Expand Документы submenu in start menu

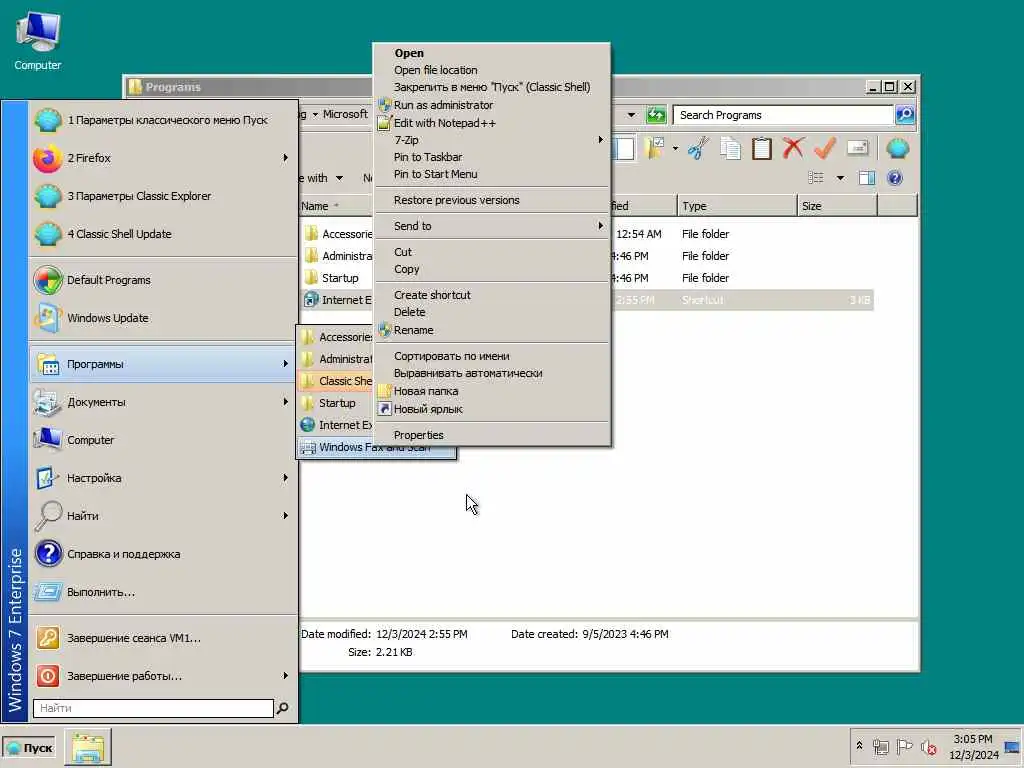[163, 402]
